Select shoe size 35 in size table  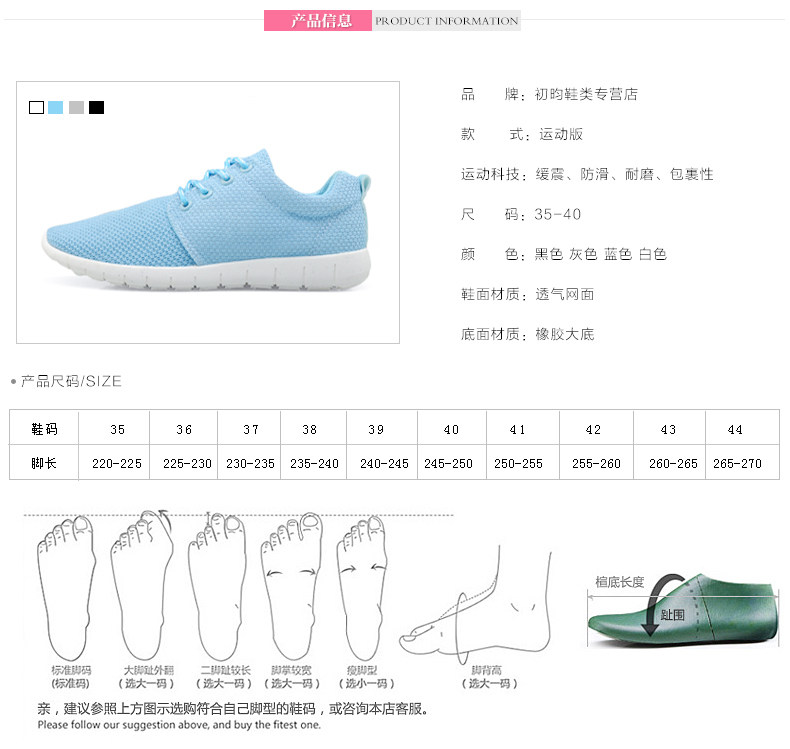117,430
